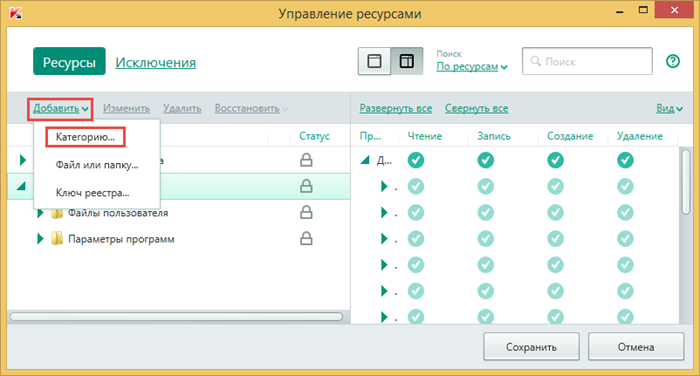Click the Сохранить button
The image size is (700, 376).
click(531, 347)
